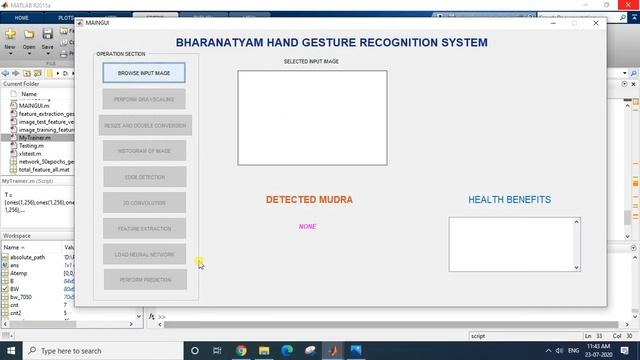Open Microsoft Edge from the taskbar
This screenshot has height=360, width=640.
[x=287, y=351]
